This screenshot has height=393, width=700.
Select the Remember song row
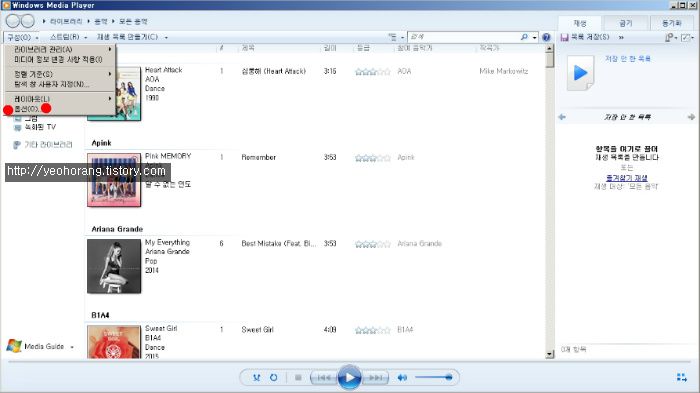tap(379, 157)
